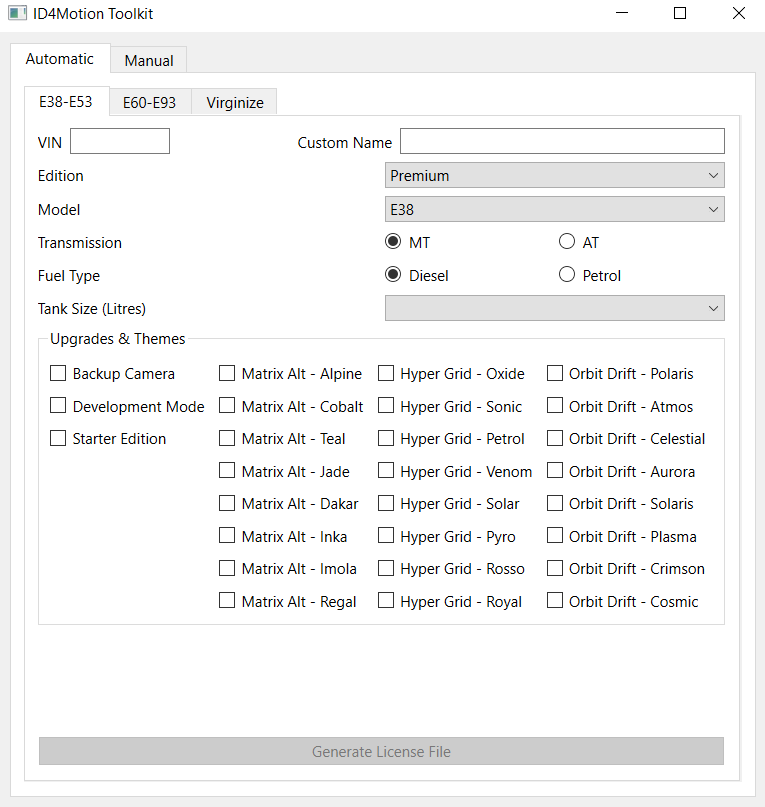Switch to the Manual tab
Screen dimensions: 765x807
pyautogui.click(x=149, y=60)
